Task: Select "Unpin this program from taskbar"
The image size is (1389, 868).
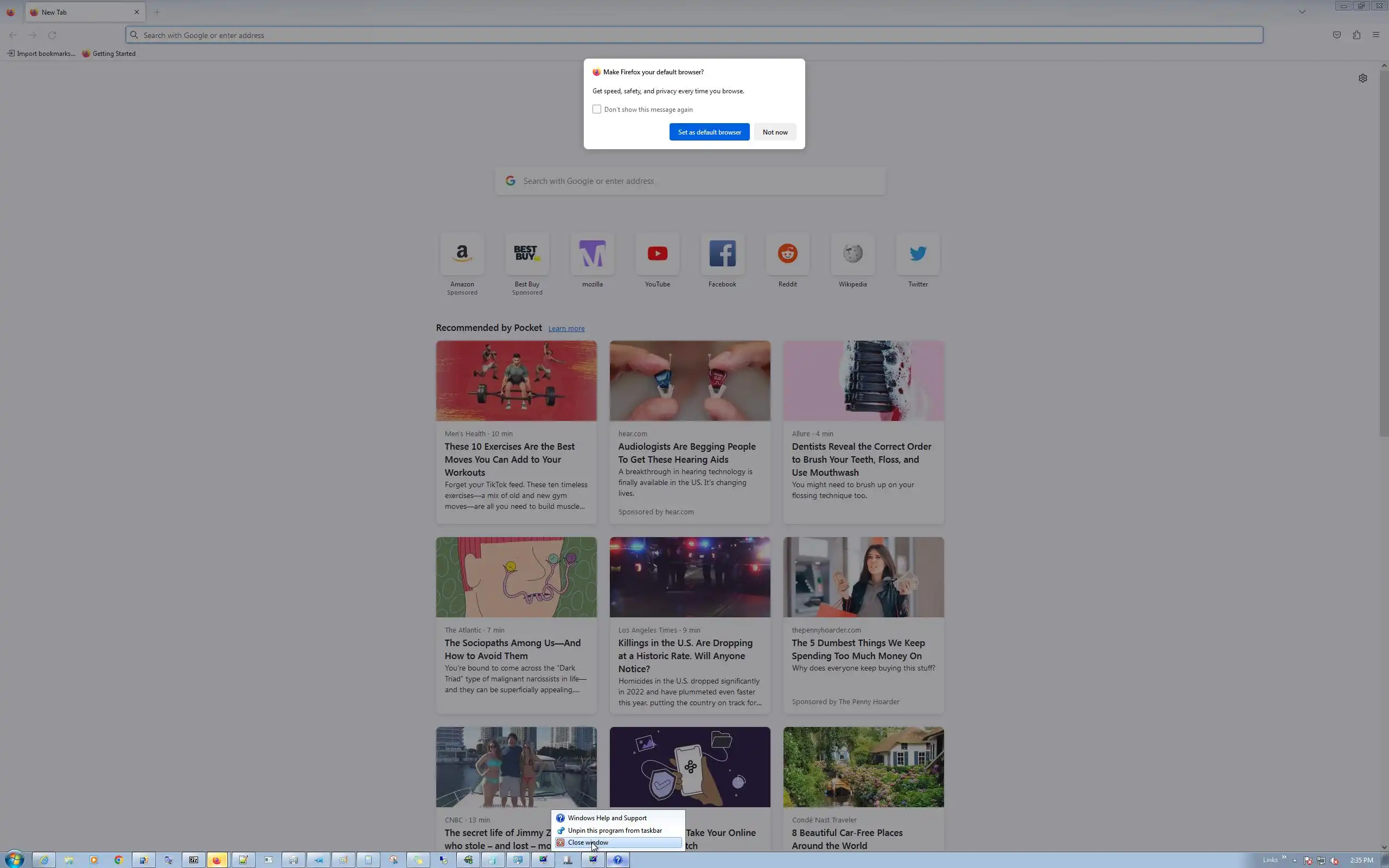Action: [614, 831]
